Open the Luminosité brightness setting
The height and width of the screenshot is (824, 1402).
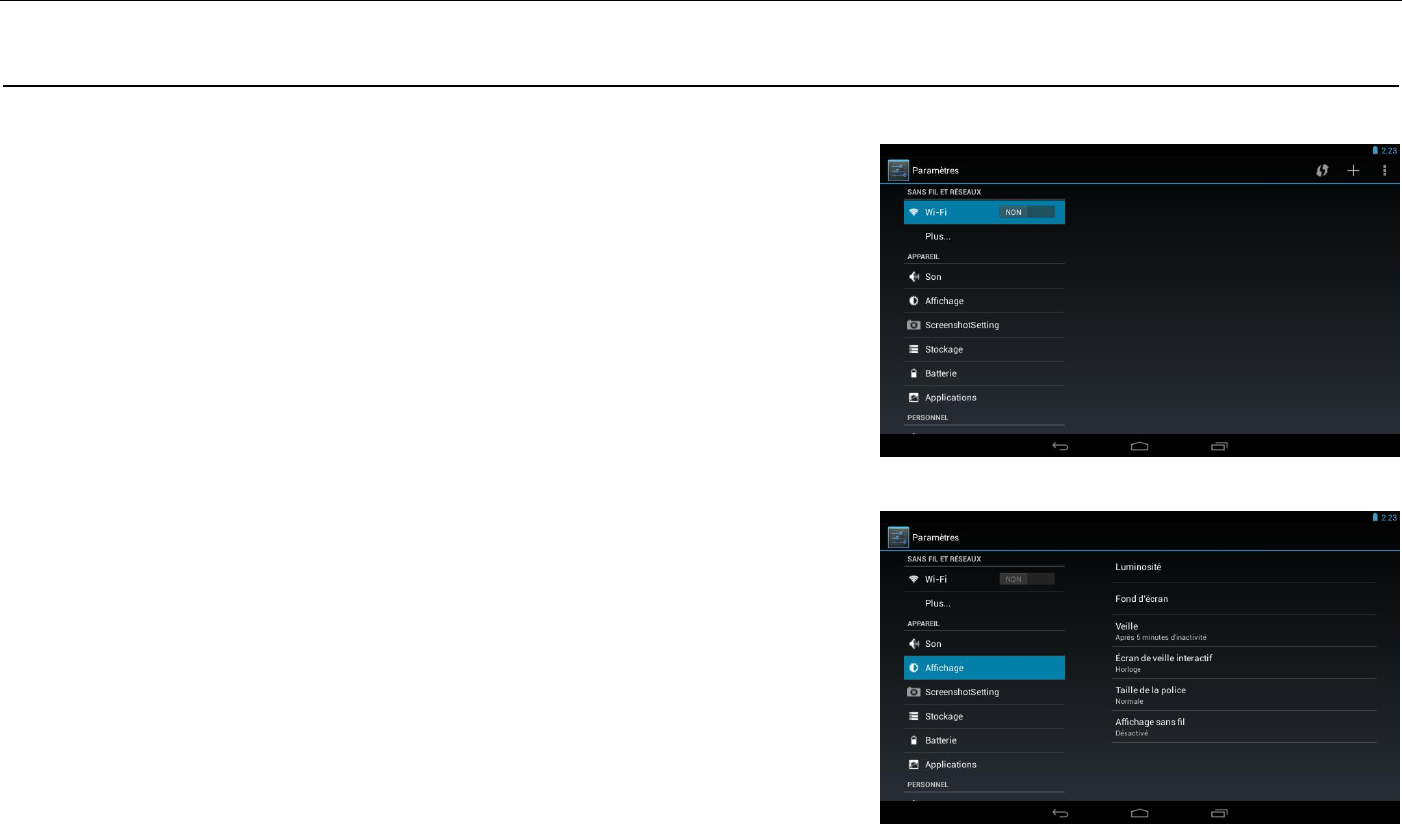tap(1244, 567)
